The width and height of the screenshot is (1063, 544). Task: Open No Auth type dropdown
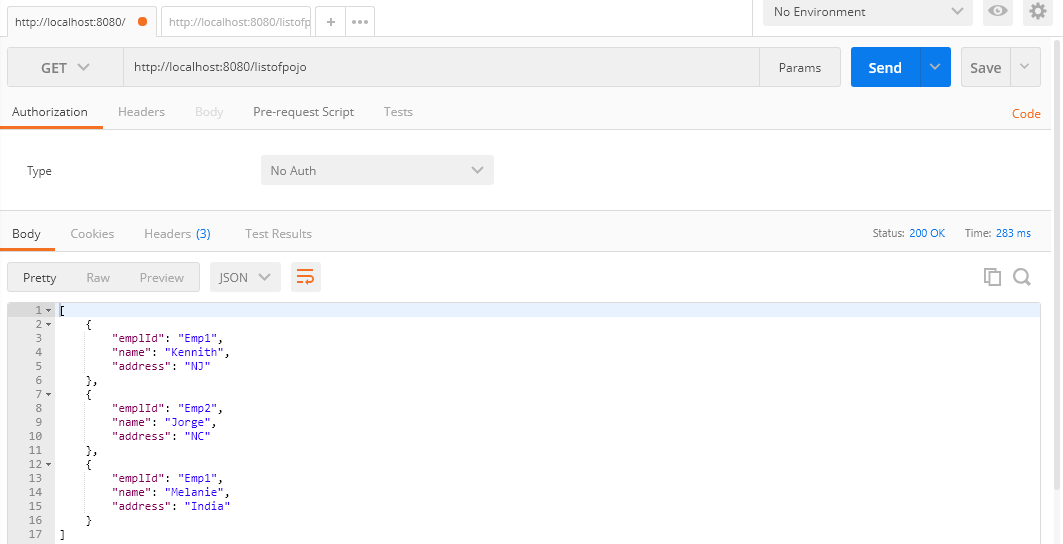377,170
